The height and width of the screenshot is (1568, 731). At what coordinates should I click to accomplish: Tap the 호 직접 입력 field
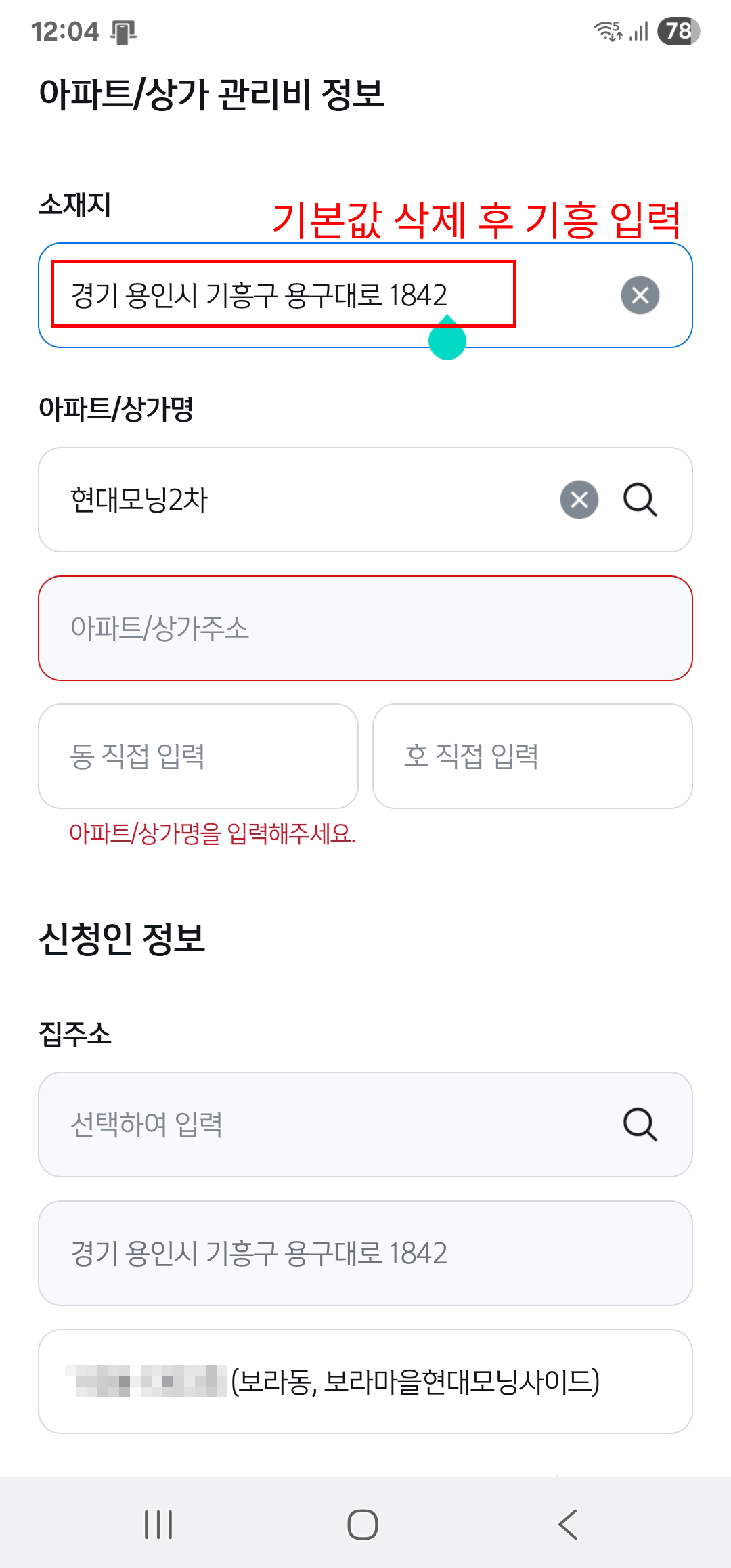(x=532, y=756)
